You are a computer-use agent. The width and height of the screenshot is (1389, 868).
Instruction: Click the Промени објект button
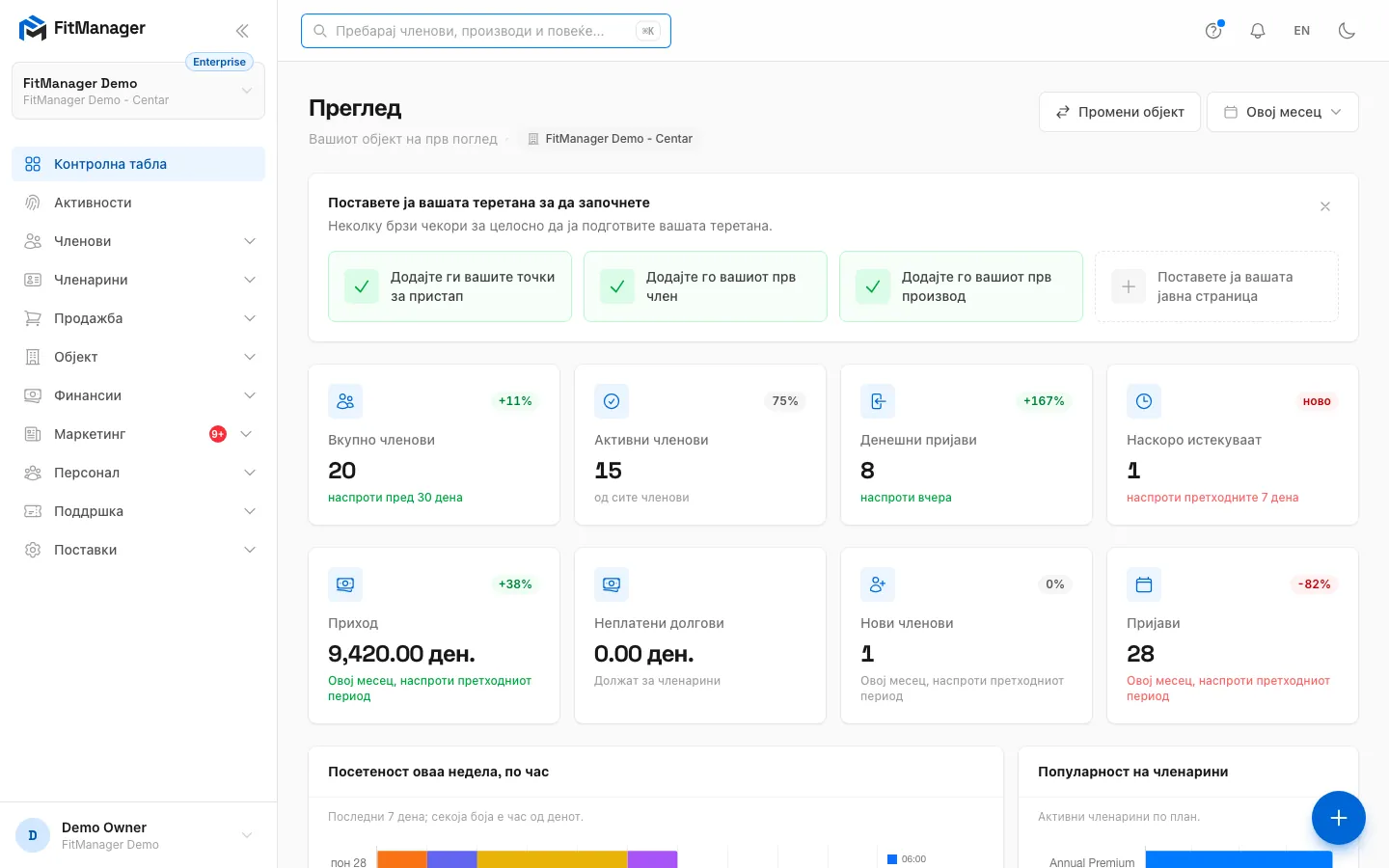1120,112
